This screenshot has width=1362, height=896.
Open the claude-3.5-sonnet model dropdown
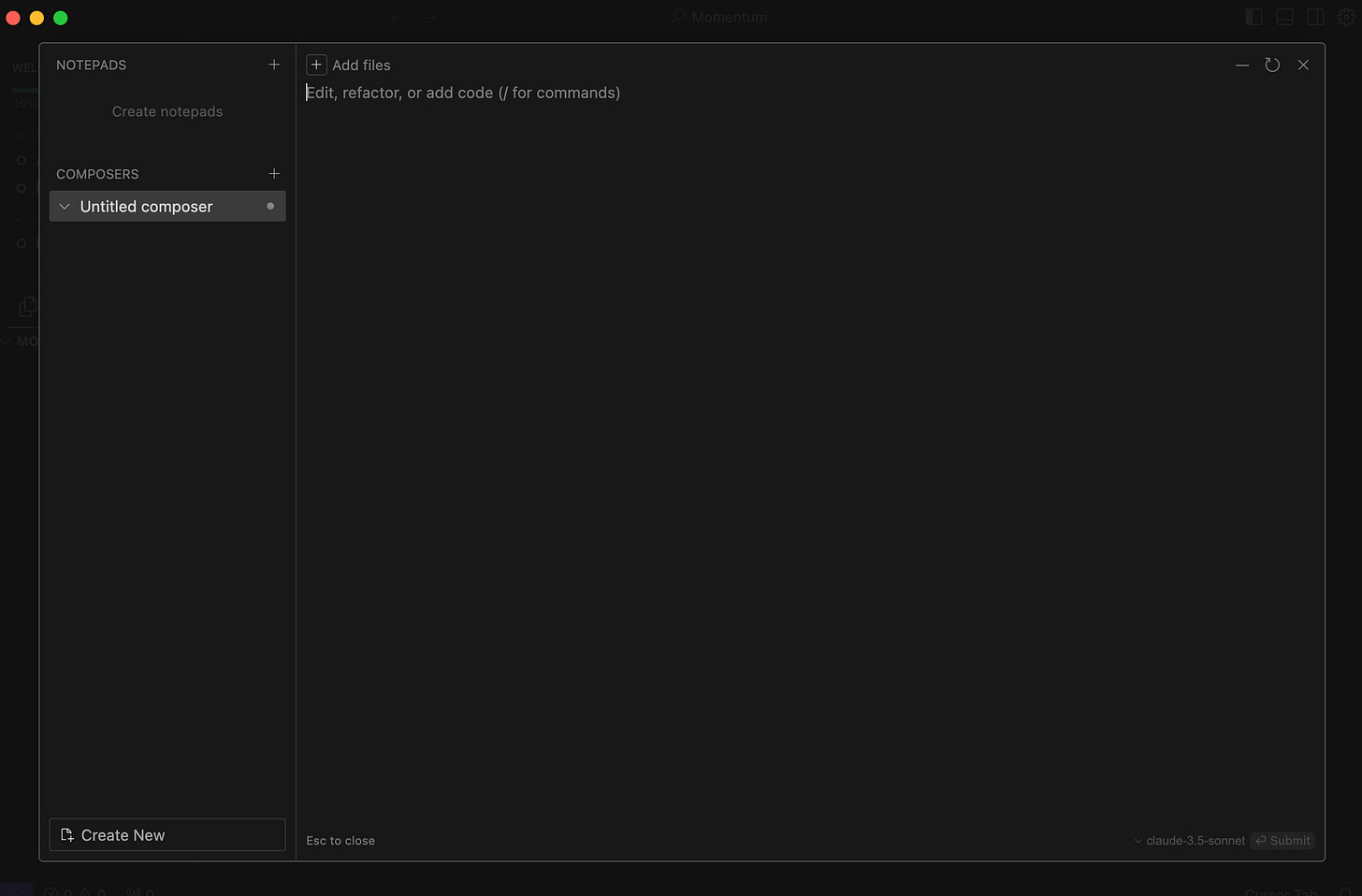click(1189, 841)
